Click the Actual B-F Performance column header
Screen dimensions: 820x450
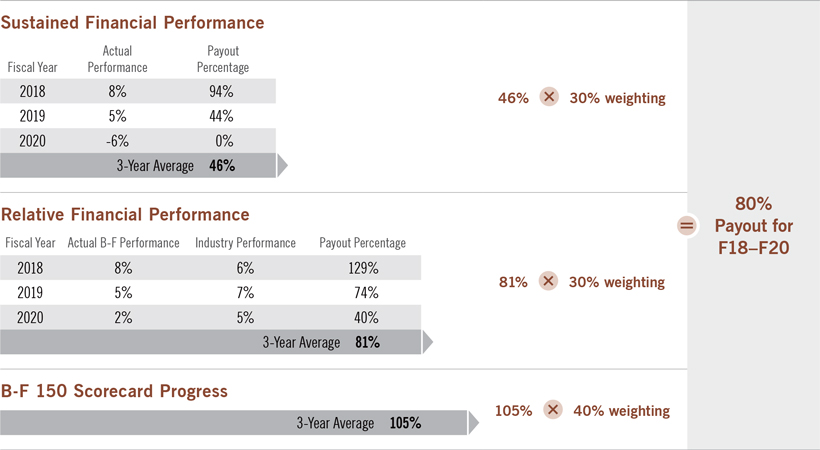pos(123,243)
